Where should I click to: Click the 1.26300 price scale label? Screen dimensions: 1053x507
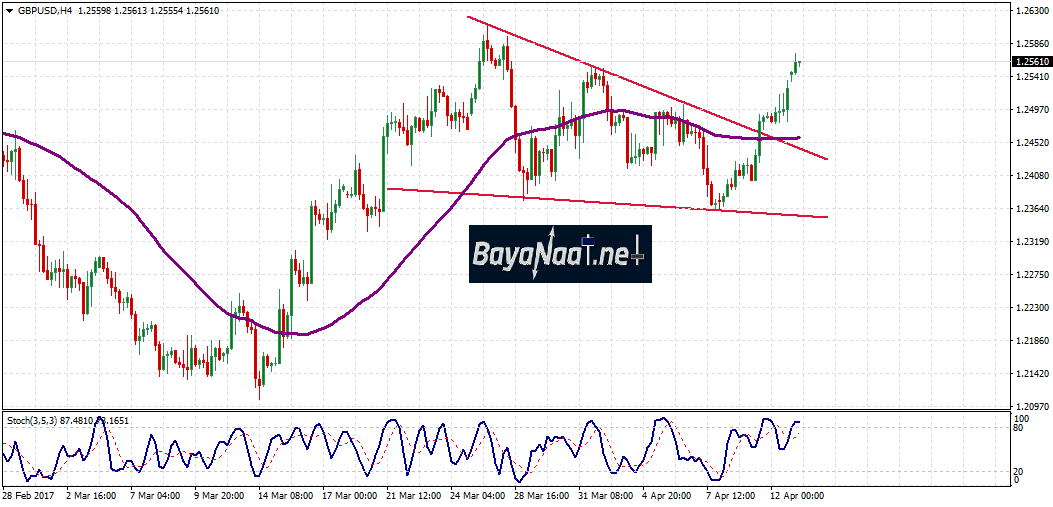tap(1029, 11)
